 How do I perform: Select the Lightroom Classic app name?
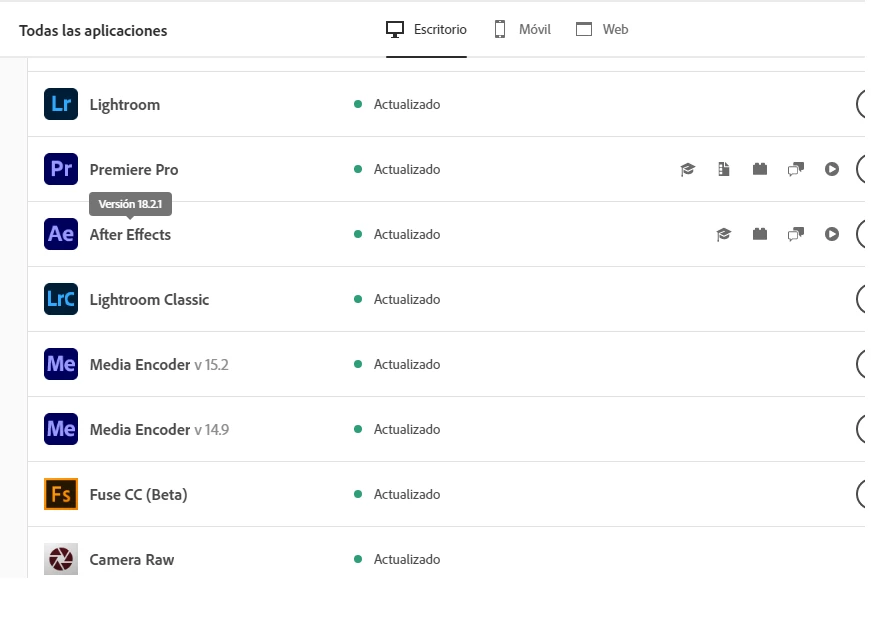(149, 299)
